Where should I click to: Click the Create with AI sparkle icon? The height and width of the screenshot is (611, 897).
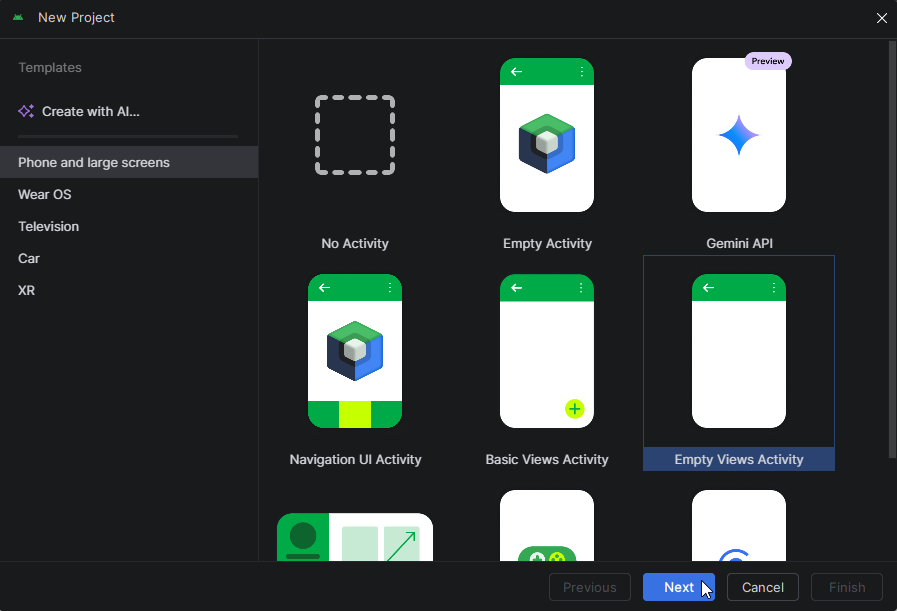click(x=26, y=111)
